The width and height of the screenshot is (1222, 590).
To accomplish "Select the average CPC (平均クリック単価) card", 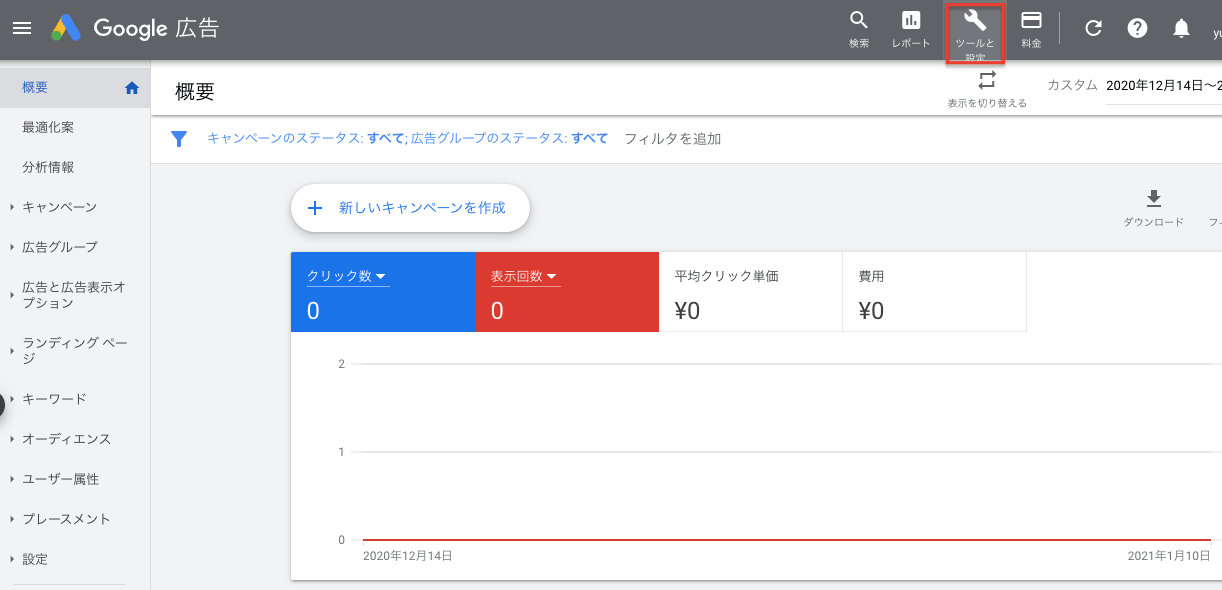I will point(751,292).
